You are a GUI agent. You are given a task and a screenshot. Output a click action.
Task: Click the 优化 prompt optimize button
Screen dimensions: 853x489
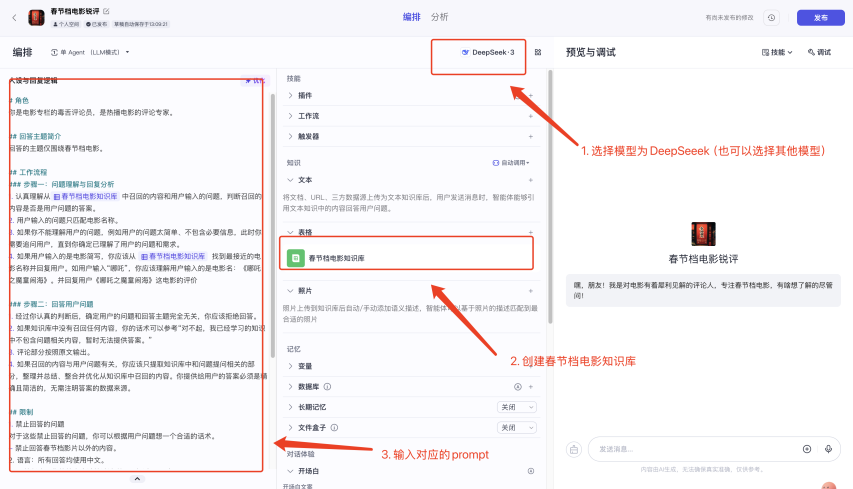(x=254, y=80)
